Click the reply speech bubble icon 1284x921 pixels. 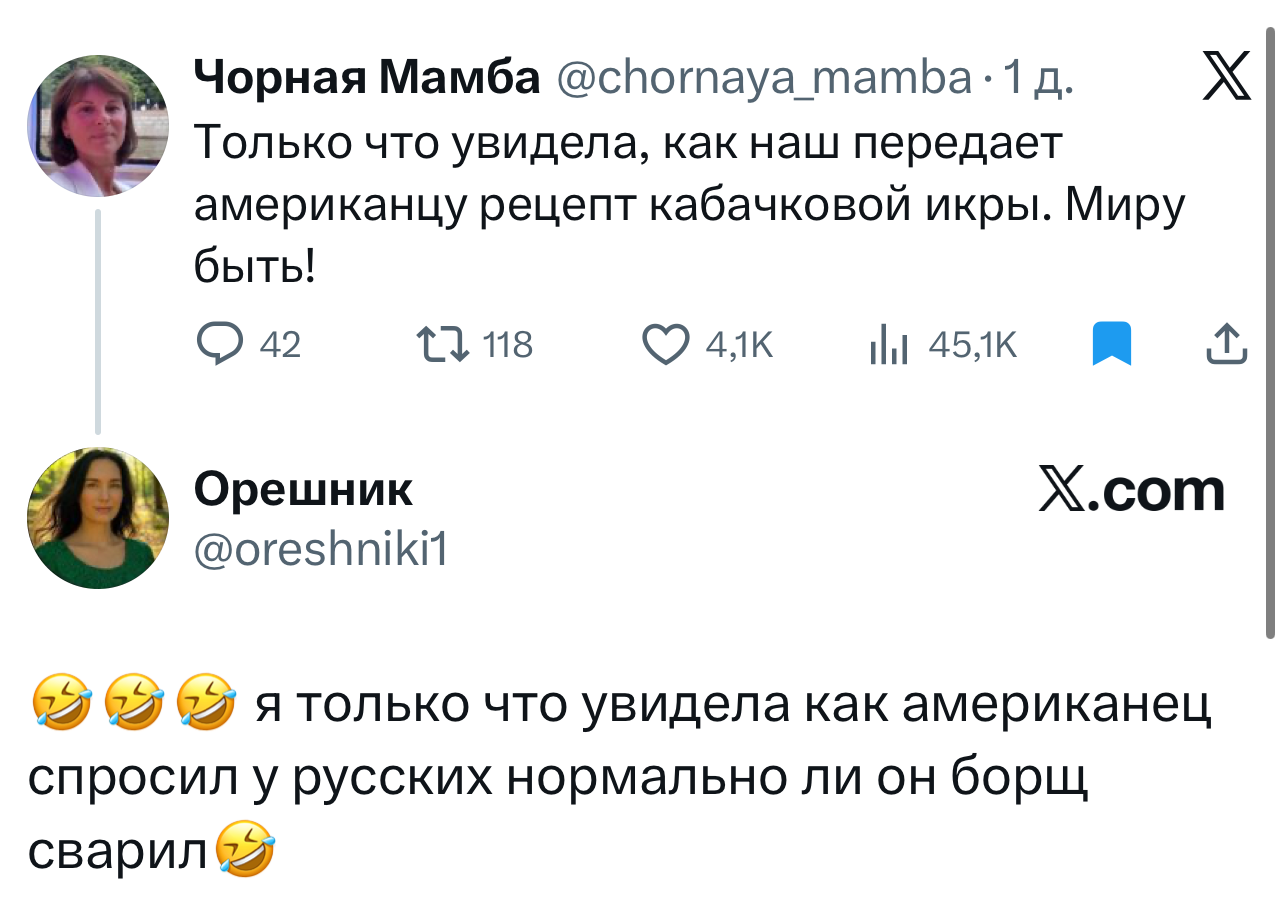tap(219, 345)
